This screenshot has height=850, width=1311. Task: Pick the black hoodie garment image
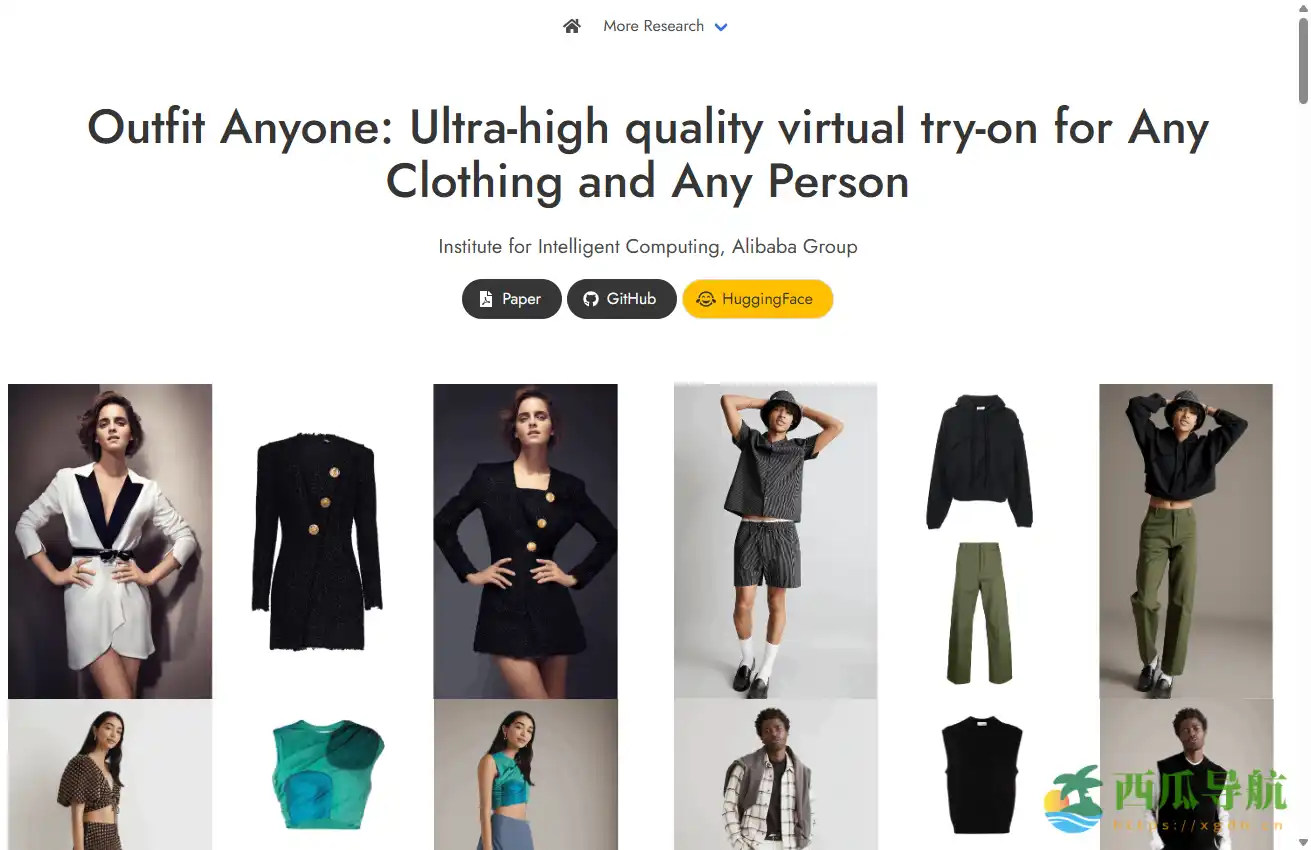[x=979, y=461]
